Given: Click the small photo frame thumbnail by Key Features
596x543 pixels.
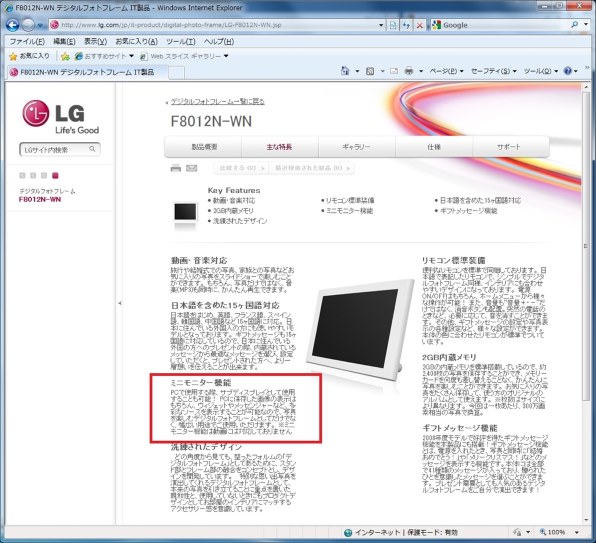Looking at the screenshot, I should click(x=185, y=212).
